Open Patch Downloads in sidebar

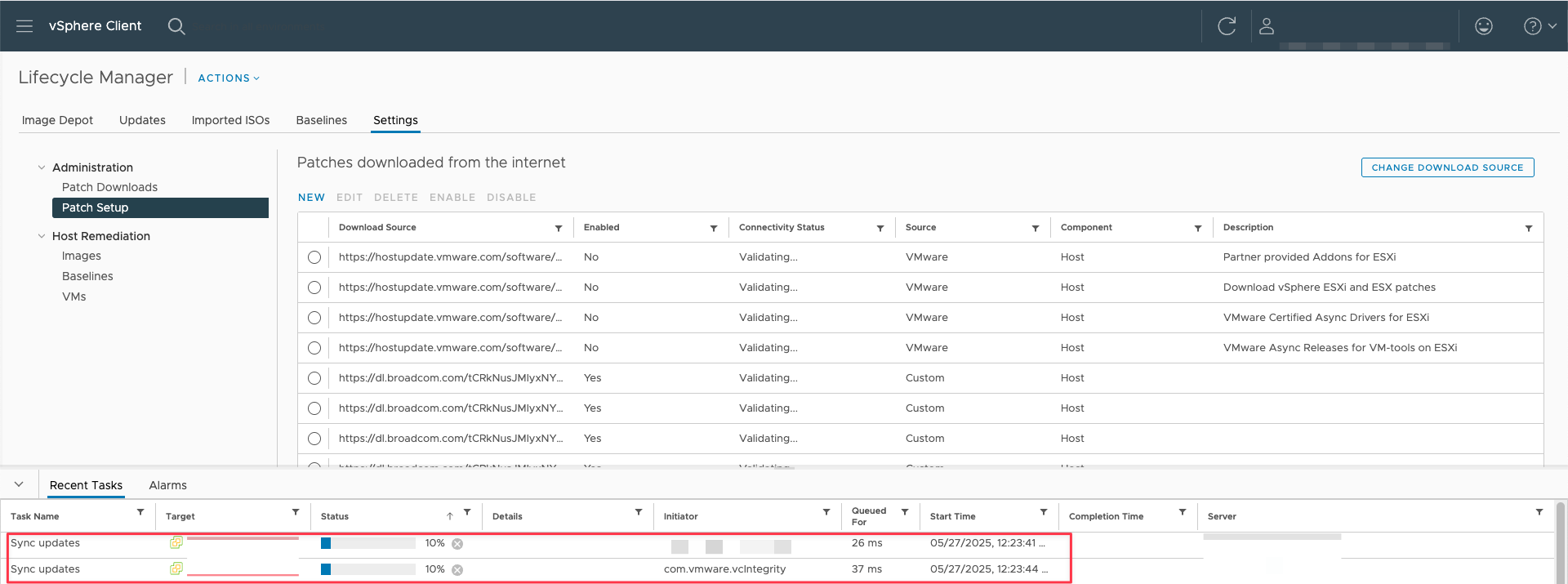click(109, 187)
